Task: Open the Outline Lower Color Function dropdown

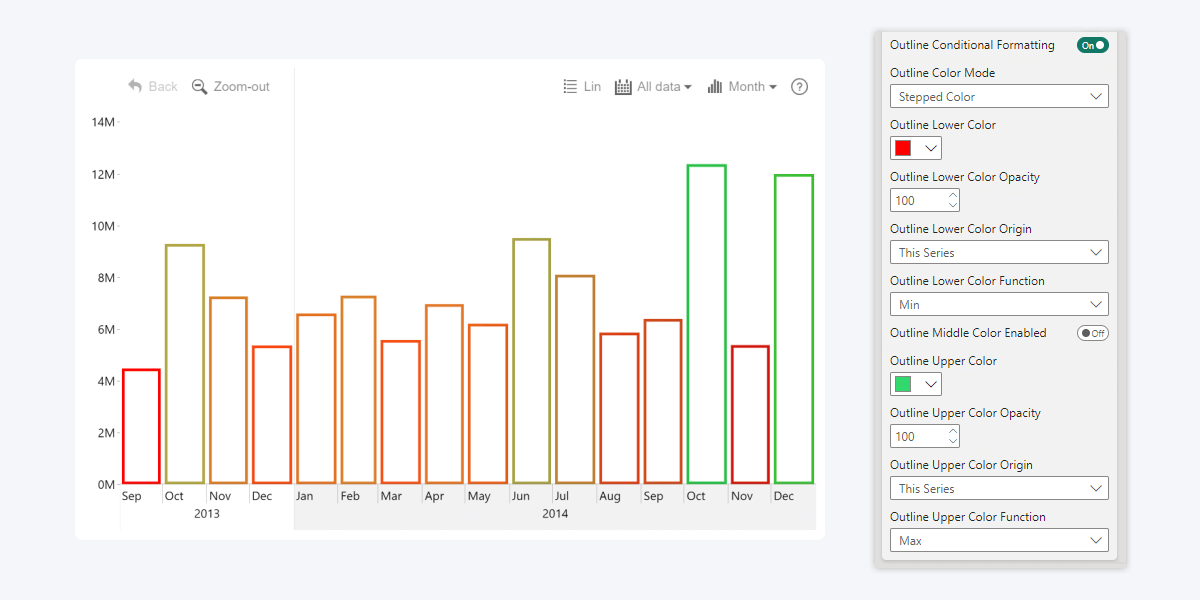Action: point(998,304)
